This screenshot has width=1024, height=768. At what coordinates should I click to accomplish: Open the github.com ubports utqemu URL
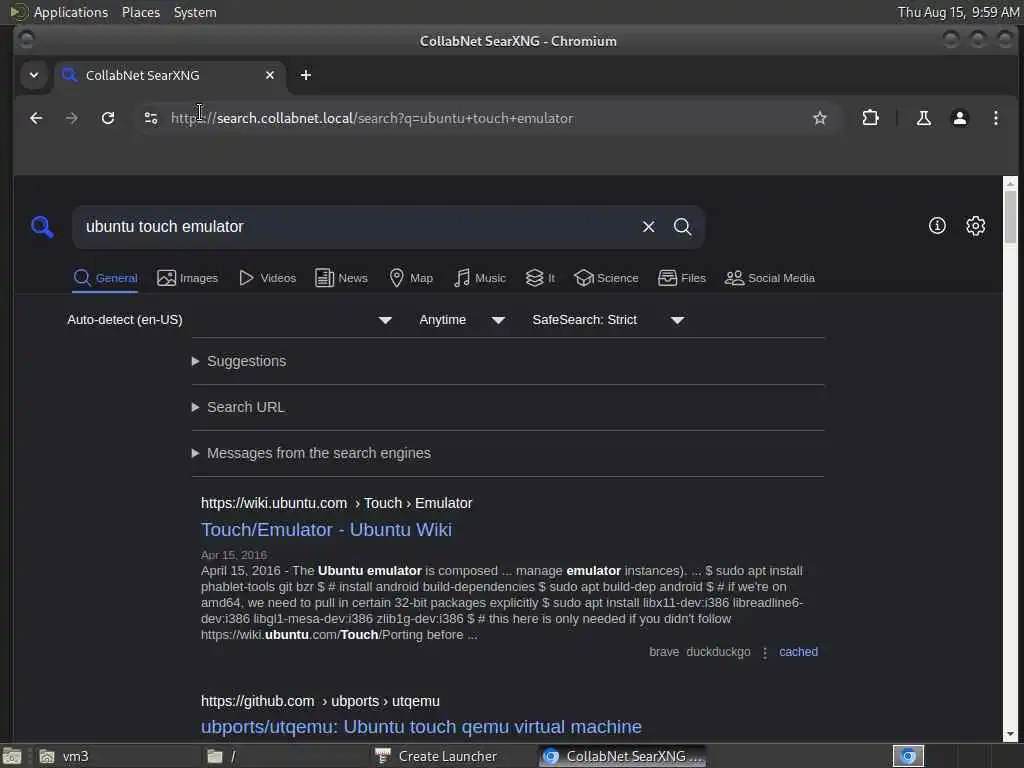320,701
